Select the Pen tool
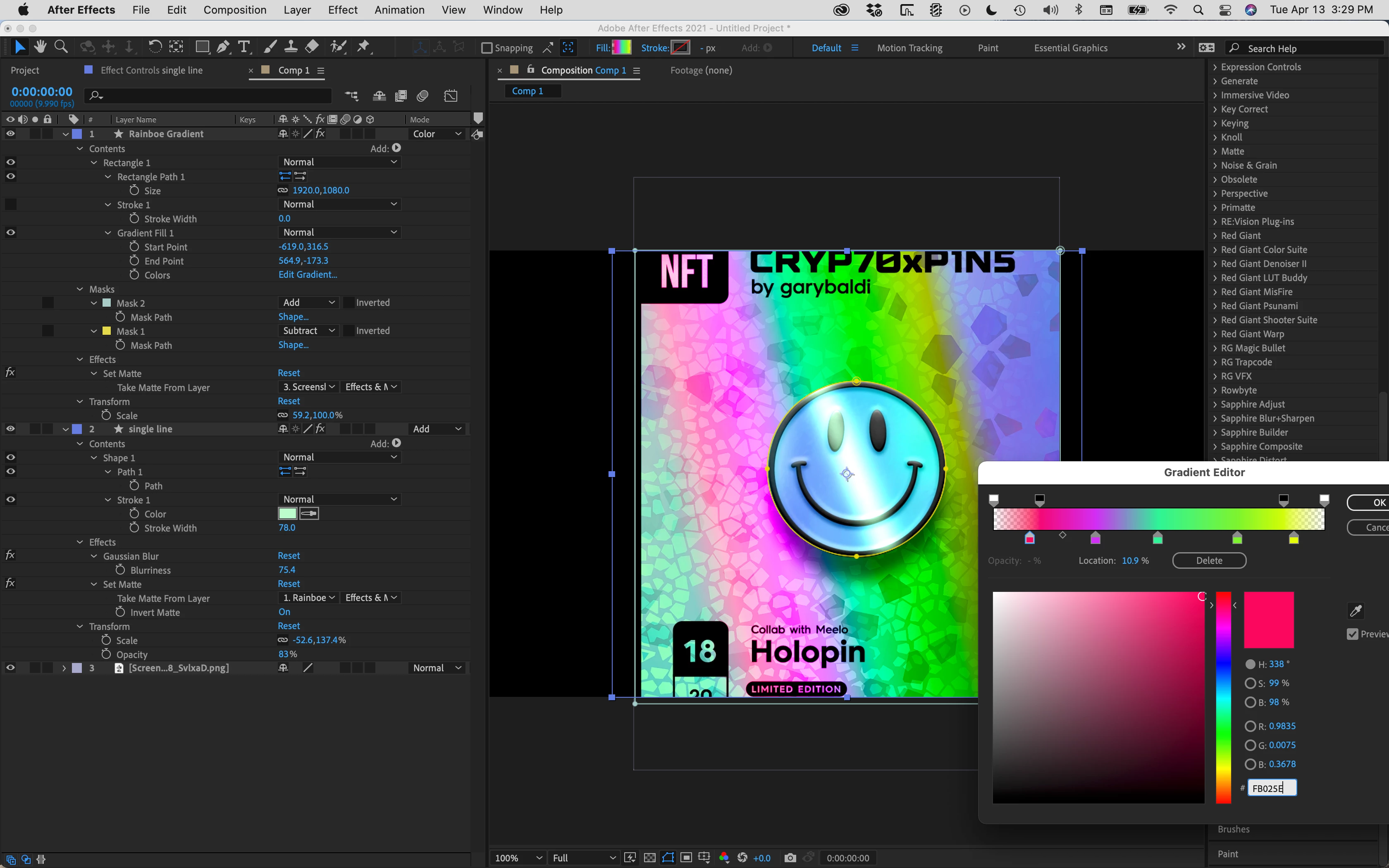This screenshot has height=868, width=1389. [223, 47]
